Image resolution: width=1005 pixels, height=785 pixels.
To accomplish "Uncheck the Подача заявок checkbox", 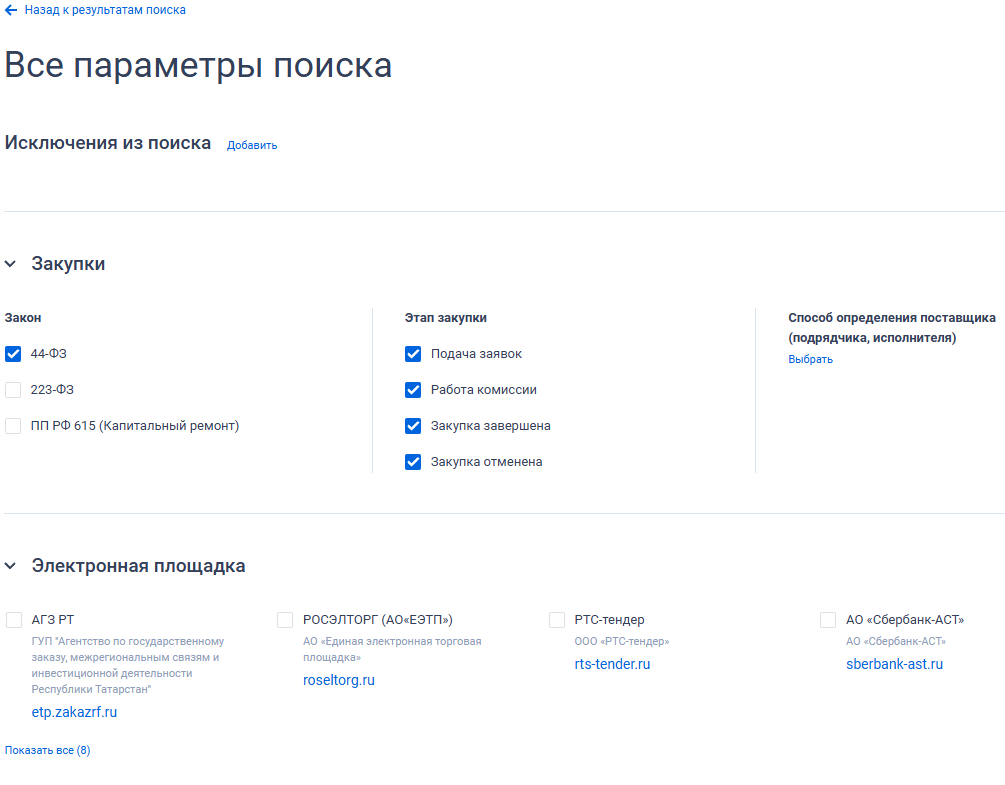I will coord(413,354).
